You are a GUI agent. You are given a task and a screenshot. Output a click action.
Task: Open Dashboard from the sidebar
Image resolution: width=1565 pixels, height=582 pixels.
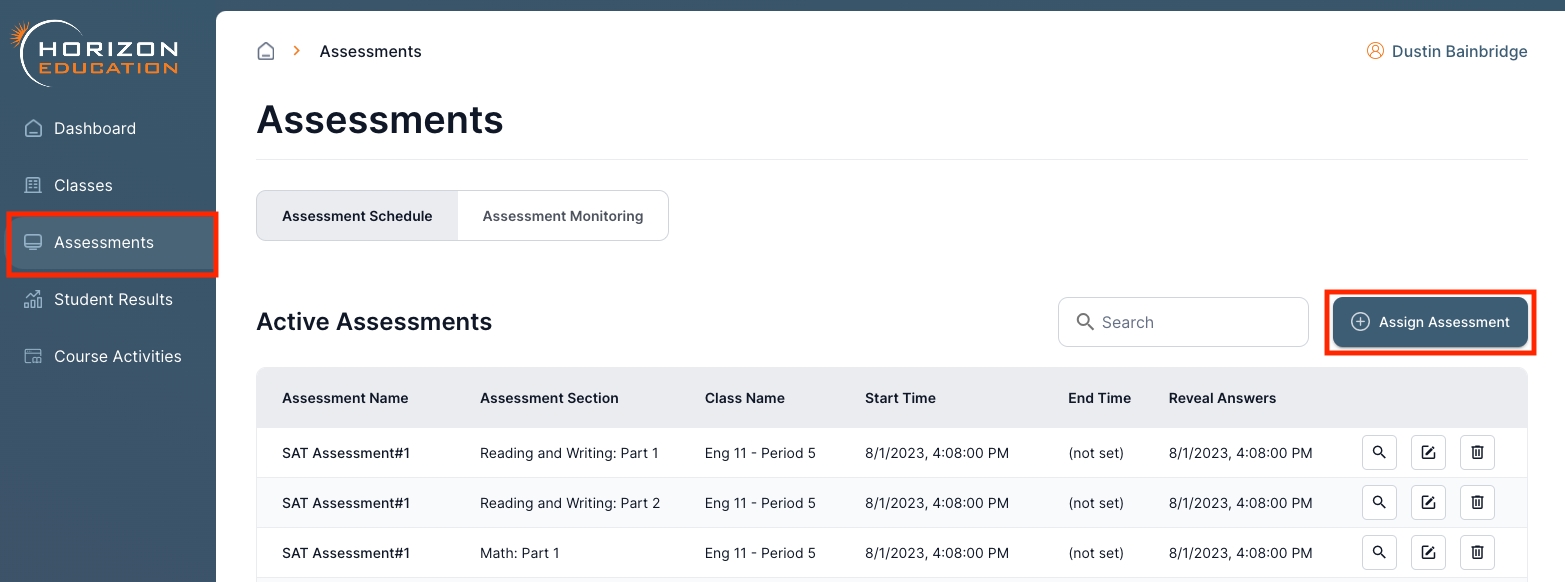[x=94, y=128]
